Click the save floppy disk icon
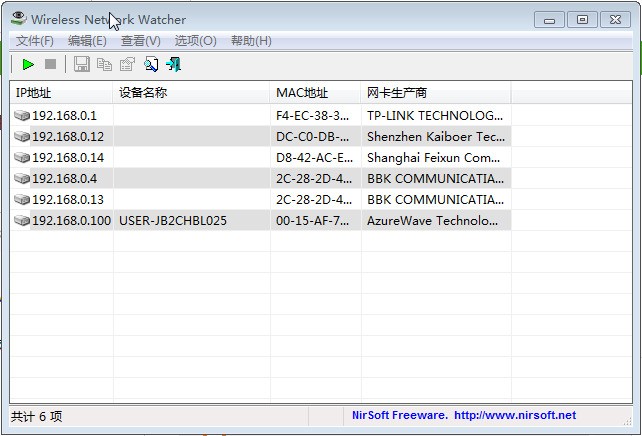Viewport: 642px width, 436px height. coord(81,64)
